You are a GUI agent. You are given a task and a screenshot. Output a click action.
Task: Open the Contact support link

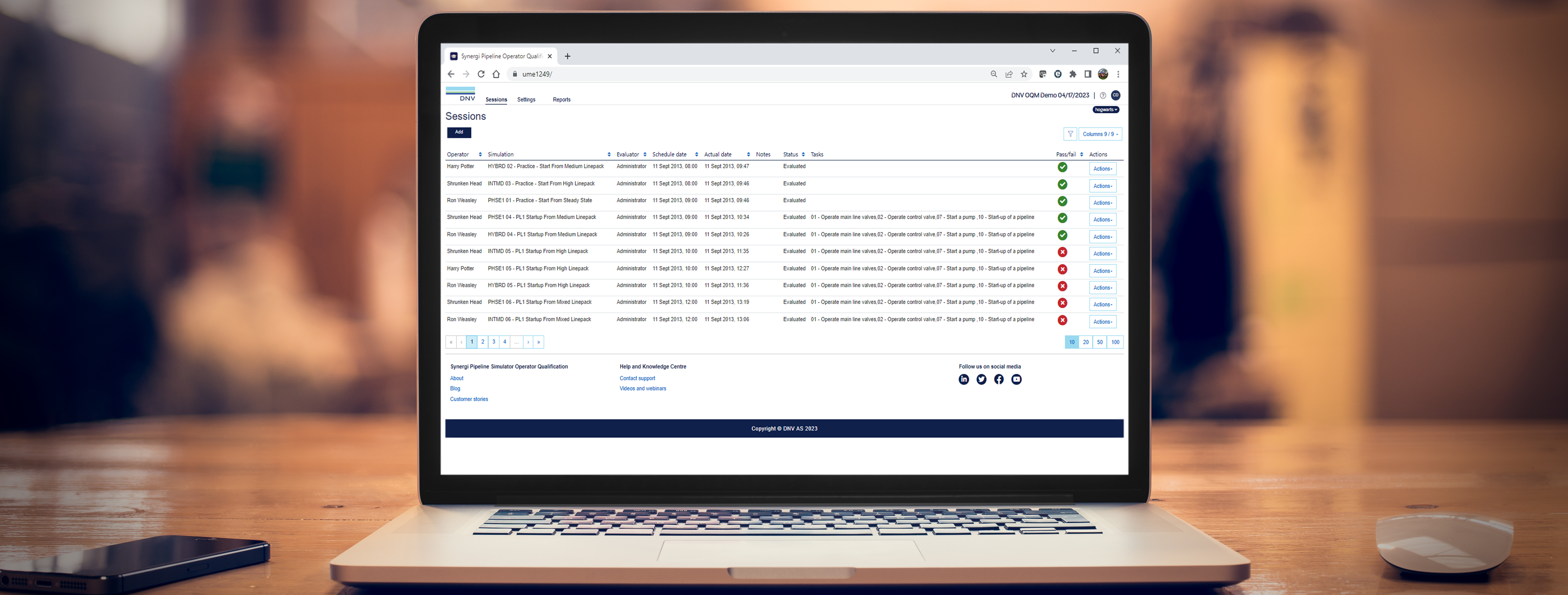click(637, 378)
